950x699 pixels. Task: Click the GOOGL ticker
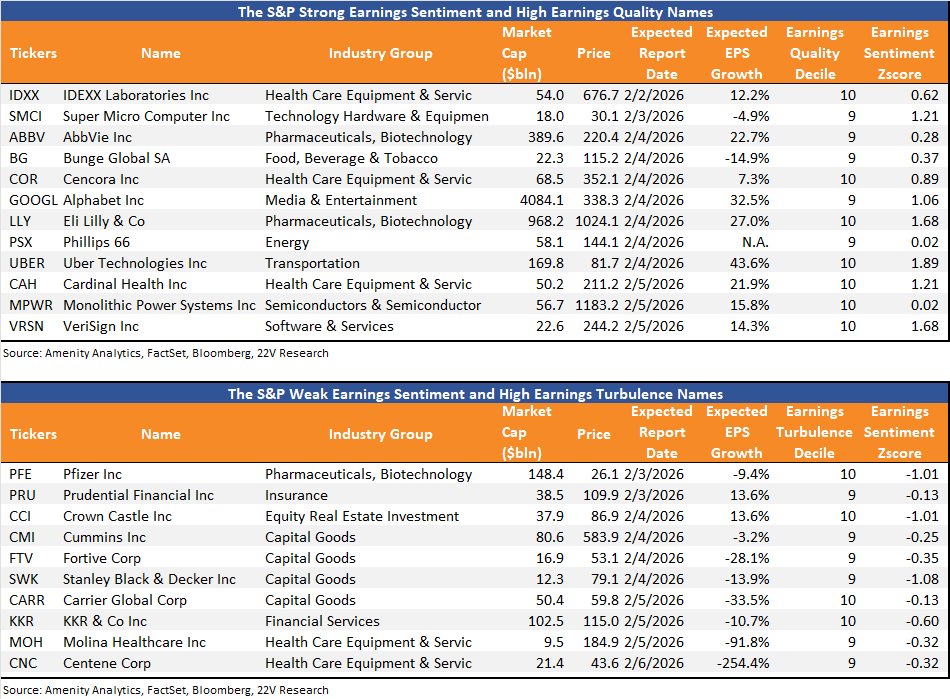click(x=33, y=200)
